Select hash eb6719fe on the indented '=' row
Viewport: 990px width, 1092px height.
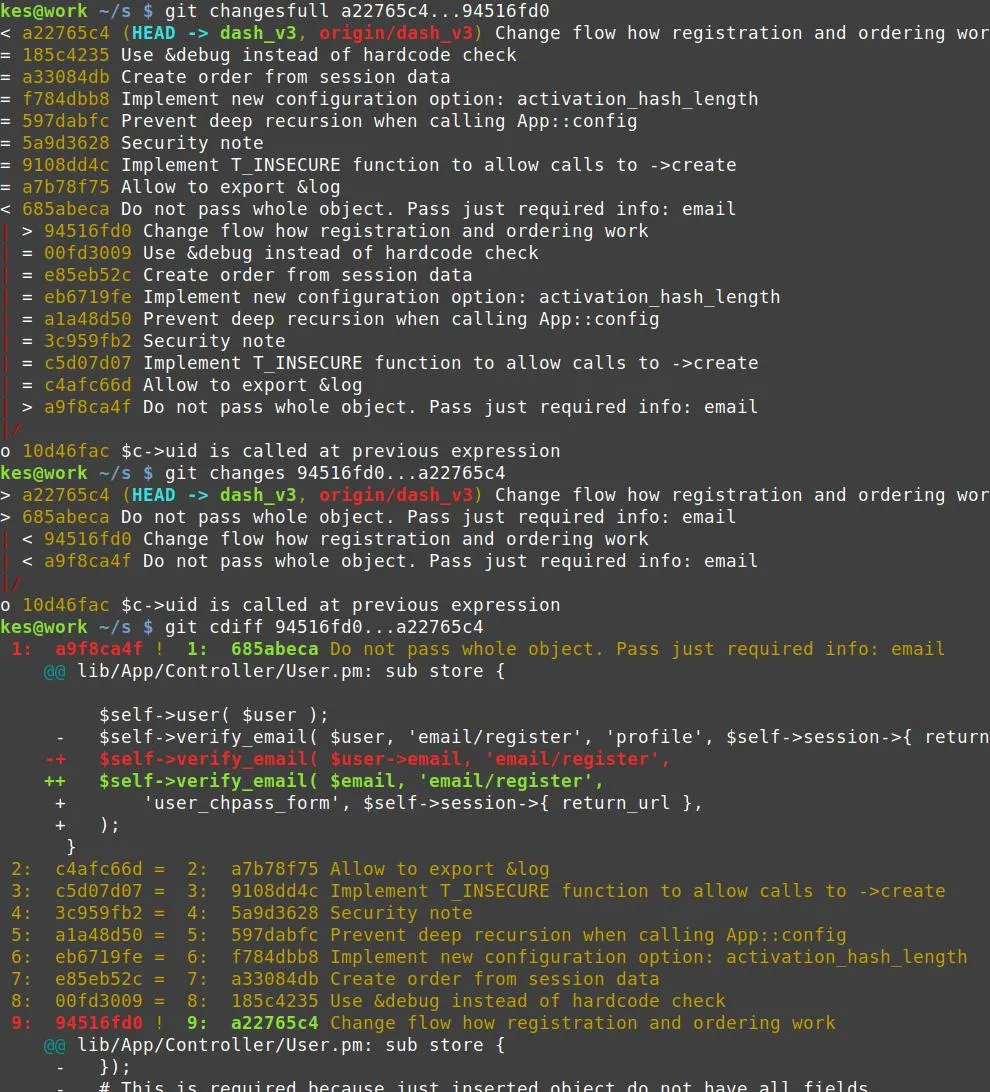[x=88, y=297]
